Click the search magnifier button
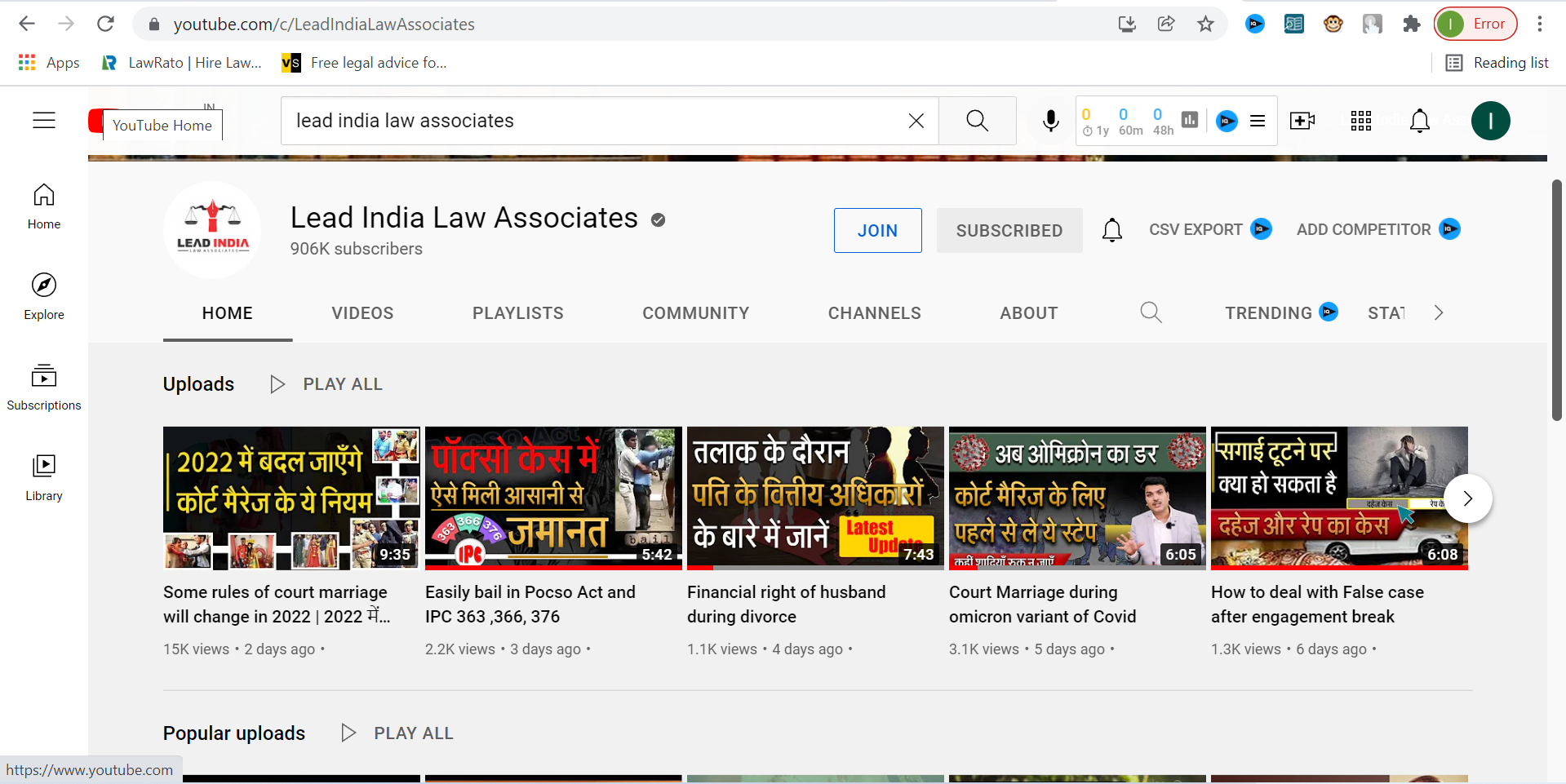1566x784 pixels. [x=977, y=121]
